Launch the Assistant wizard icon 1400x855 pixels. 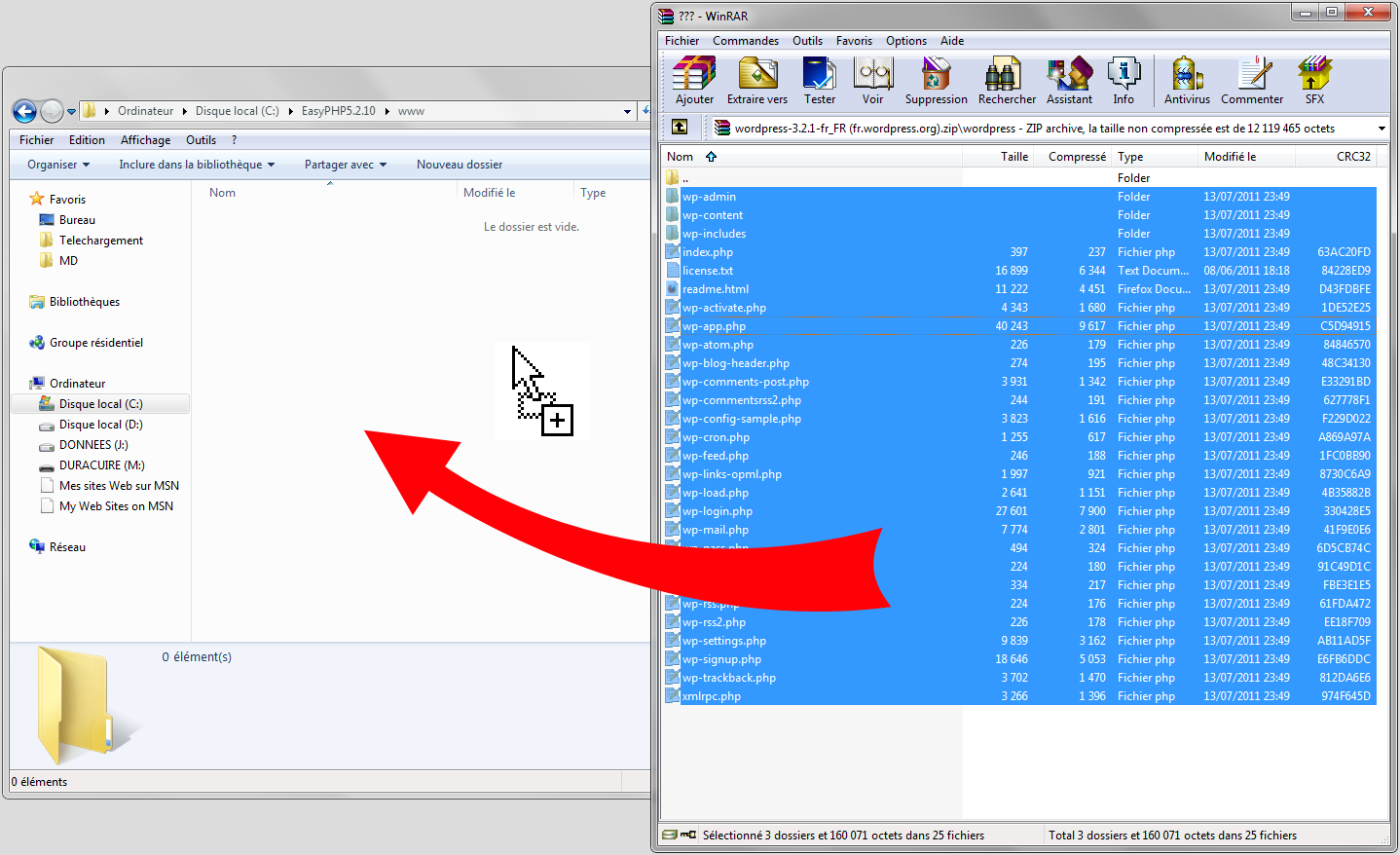tap(1069, 80)
